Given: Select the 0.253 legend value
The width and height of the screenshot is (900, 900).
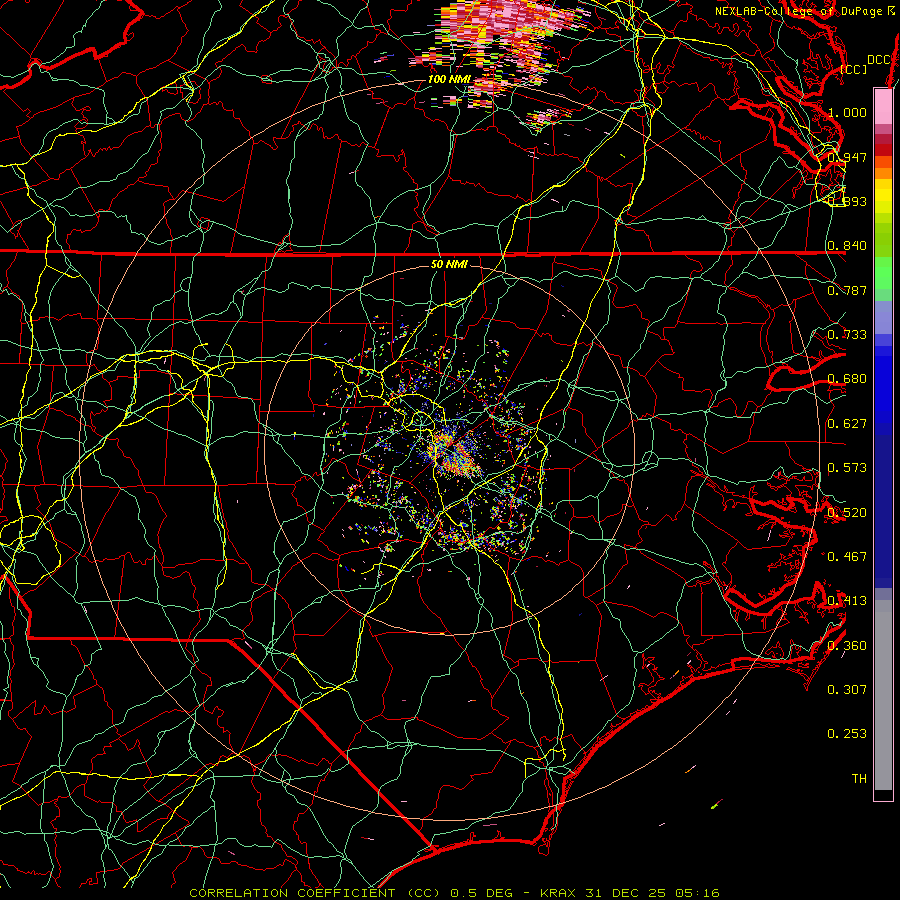Looking at the screenshot, I should pyautogui.click(x=847, y=734).
